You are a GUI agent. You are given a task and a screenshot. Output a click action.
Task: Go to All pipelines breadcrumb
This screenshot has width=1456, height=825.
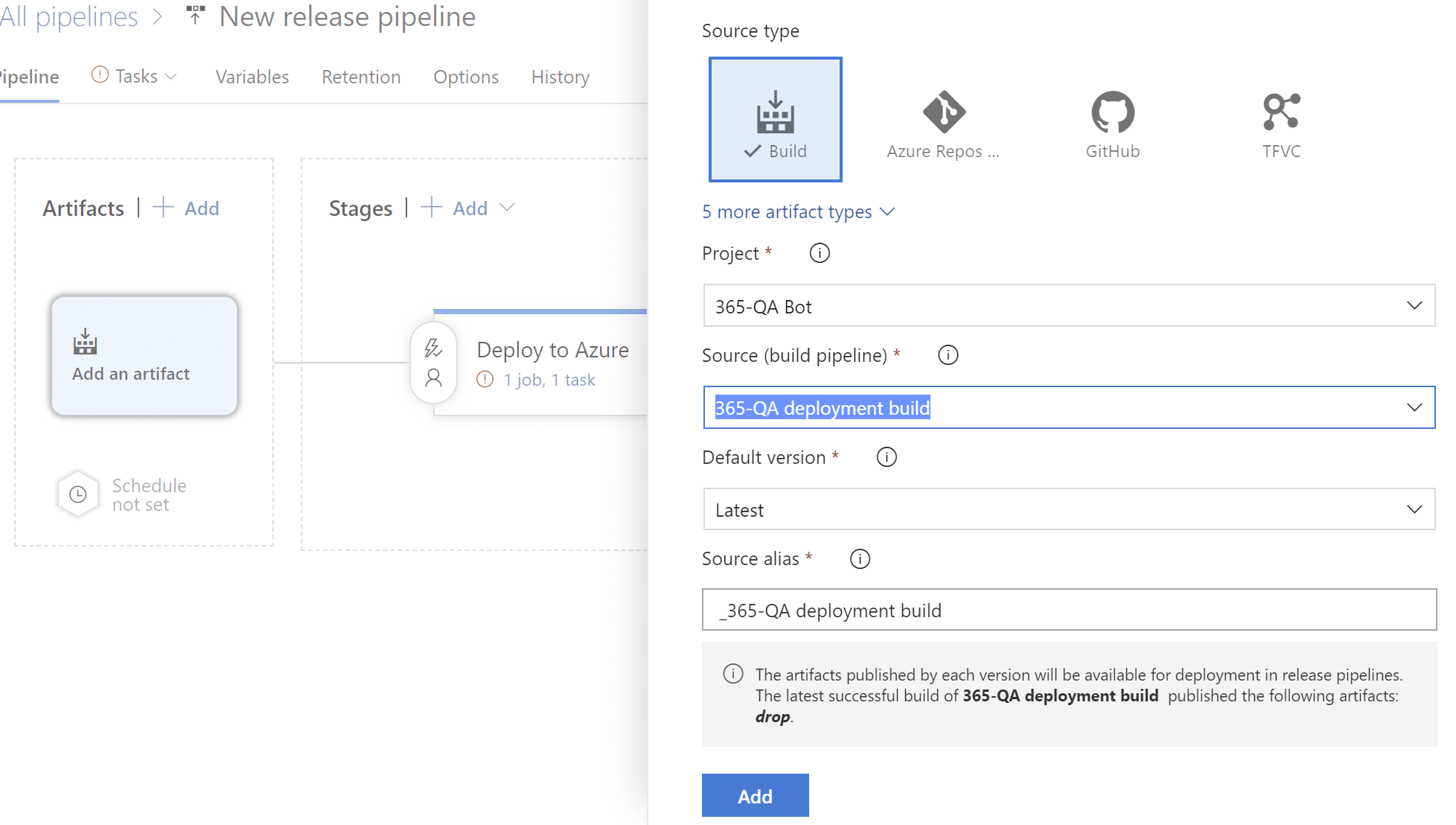[68, 16]
